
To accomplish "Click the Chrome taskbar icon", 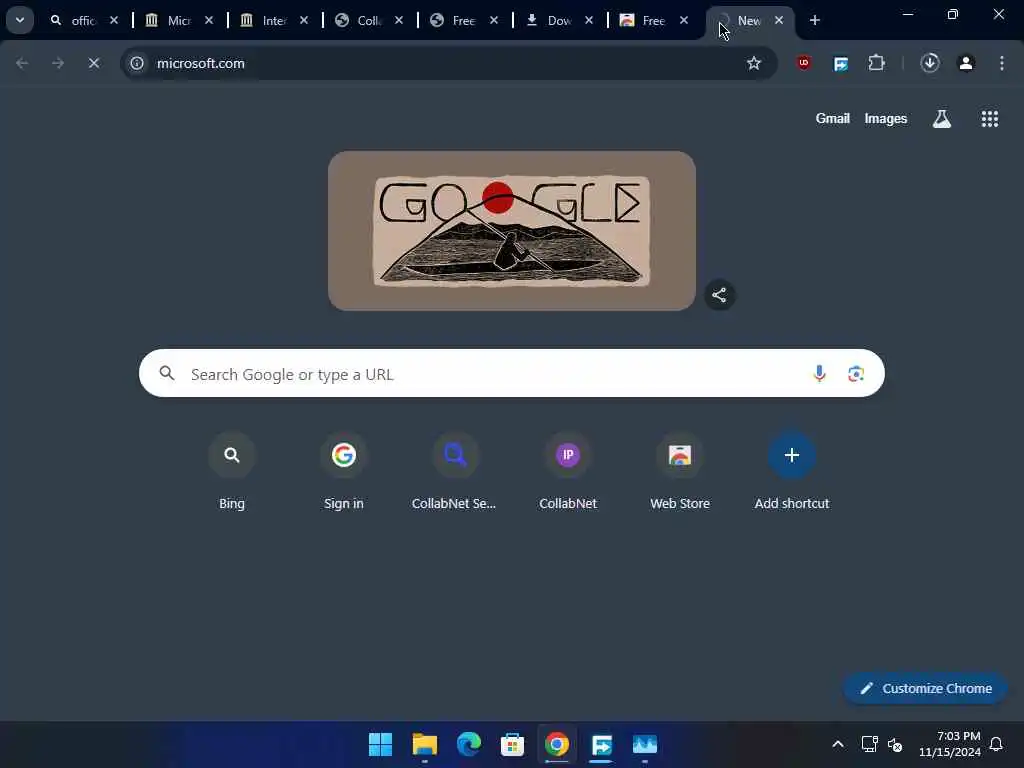I will (556, 744).
